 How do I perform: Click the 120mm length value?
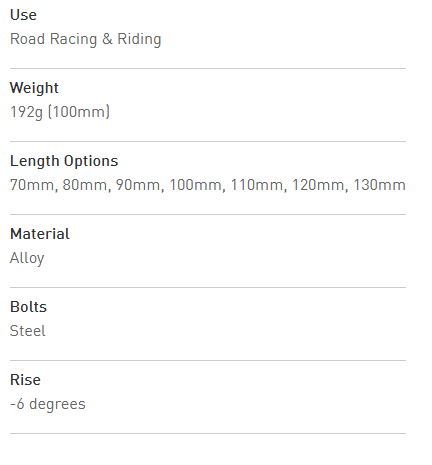pyautogui.click(x=318, y=185)
